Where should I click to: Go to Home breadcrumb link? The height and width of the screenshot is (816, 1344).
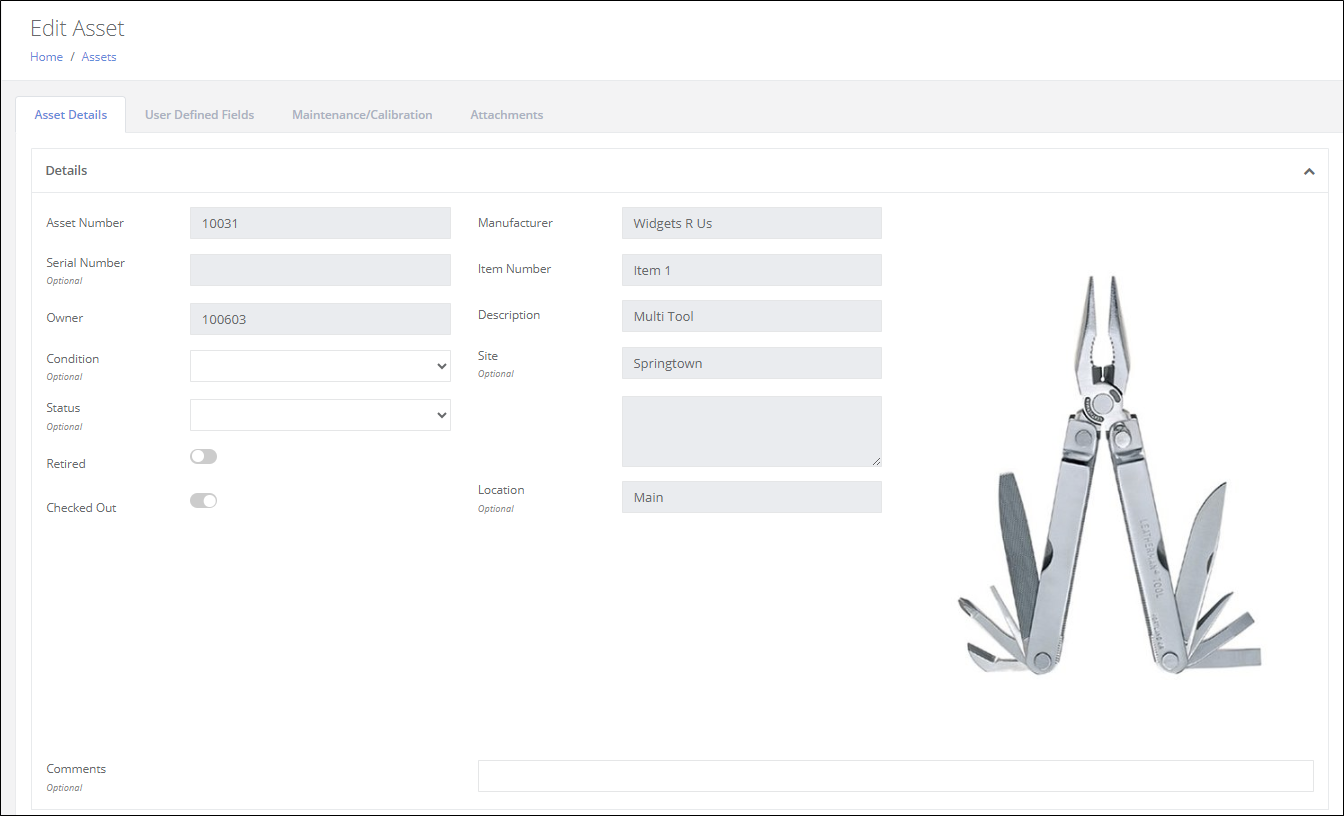click(46, 57)
